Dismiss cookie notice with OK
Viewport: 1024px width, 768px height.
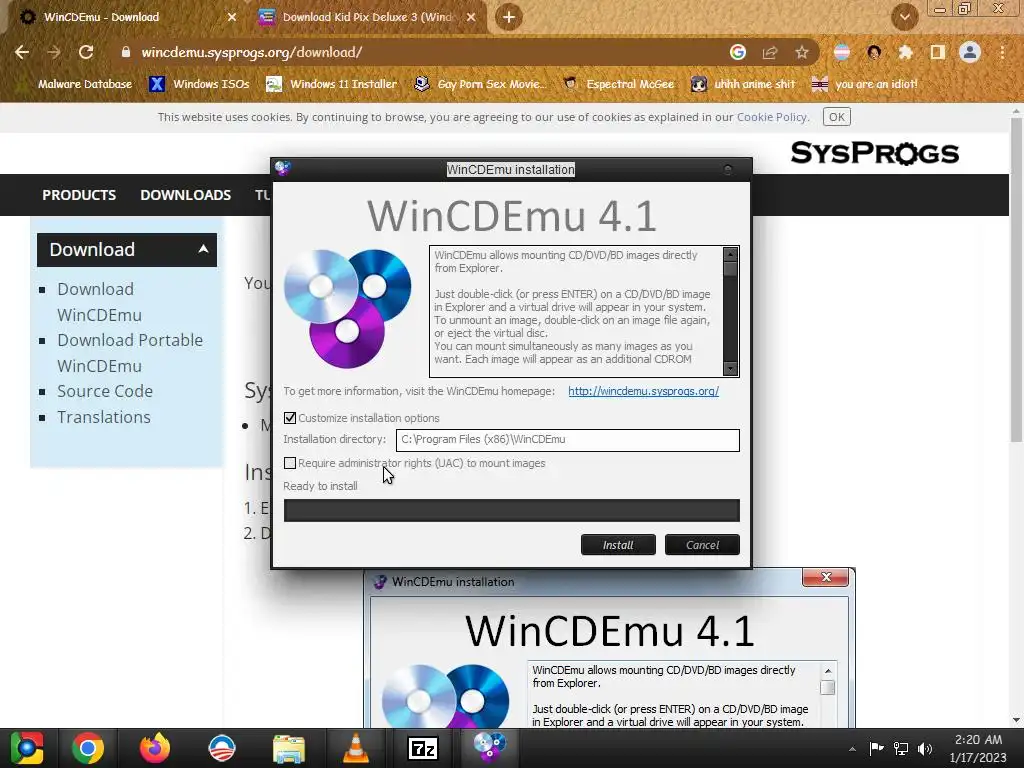click(x=837, y=117)
